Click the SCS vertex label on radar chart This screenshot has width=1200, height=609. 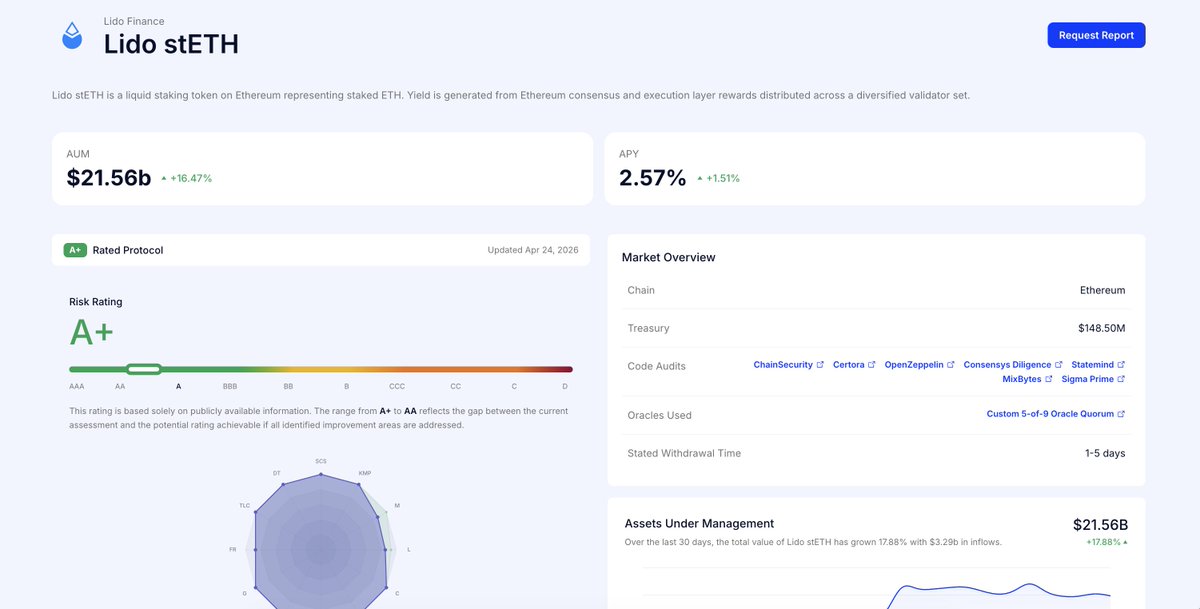point(321,462)
